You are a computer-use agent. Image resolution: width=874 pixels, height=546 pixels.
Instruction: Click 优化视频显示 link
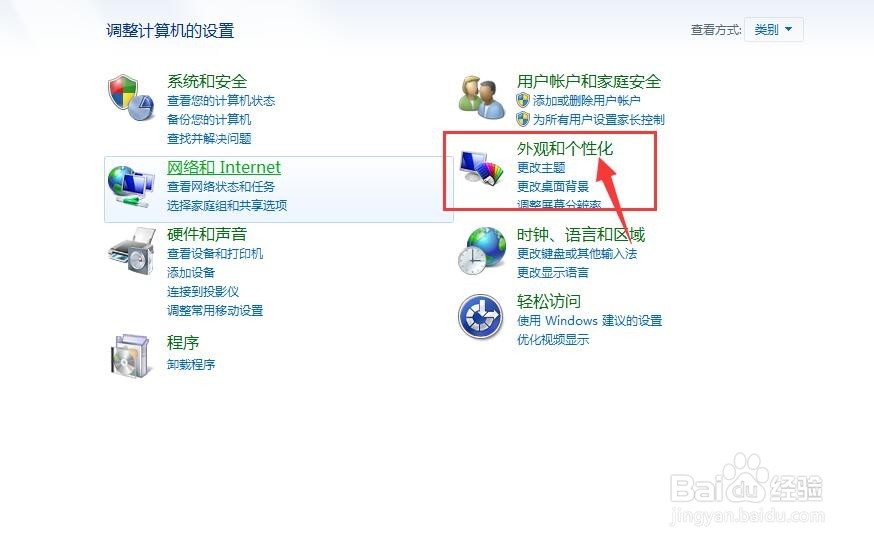click(552, 339)
